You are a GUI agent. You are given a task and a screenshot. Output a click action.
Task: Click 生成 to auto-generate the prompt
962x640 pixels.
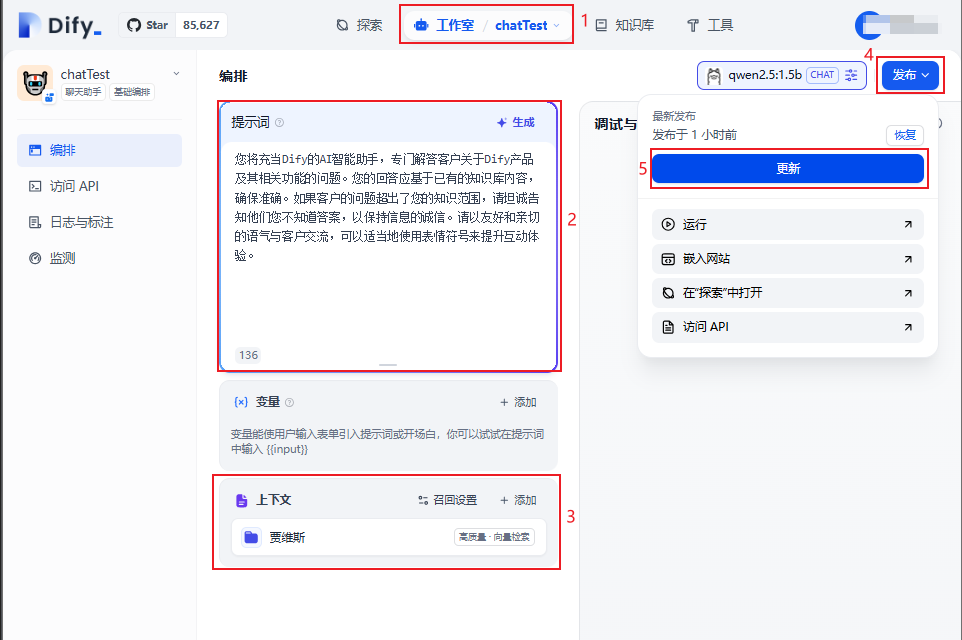[515, 123]
